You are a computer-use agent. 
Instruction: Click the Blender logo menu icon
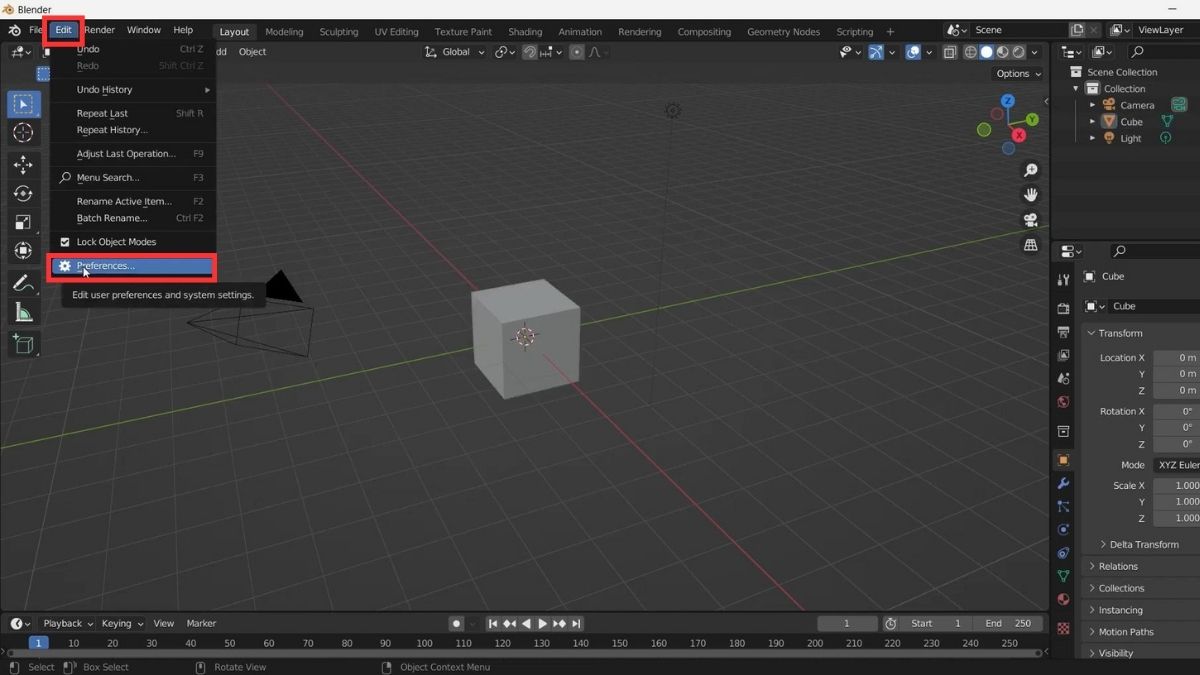(14, 30)
